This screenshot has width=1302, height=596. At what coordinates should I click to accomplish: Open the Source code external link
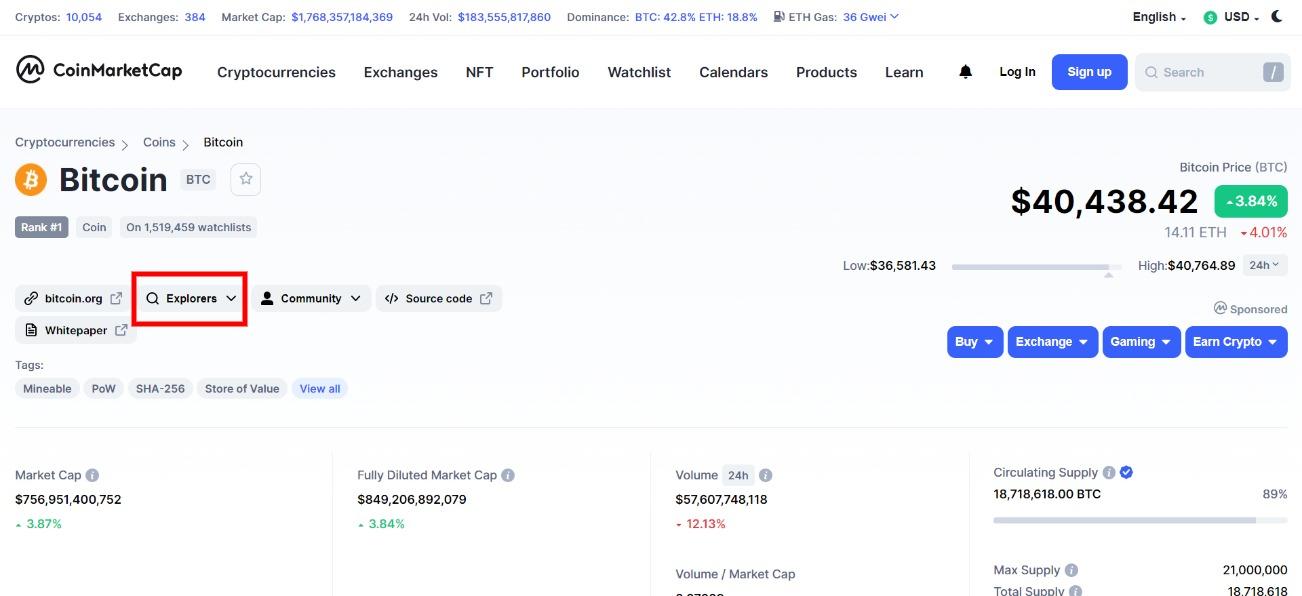pyautogui.click(x=439, y=298)
